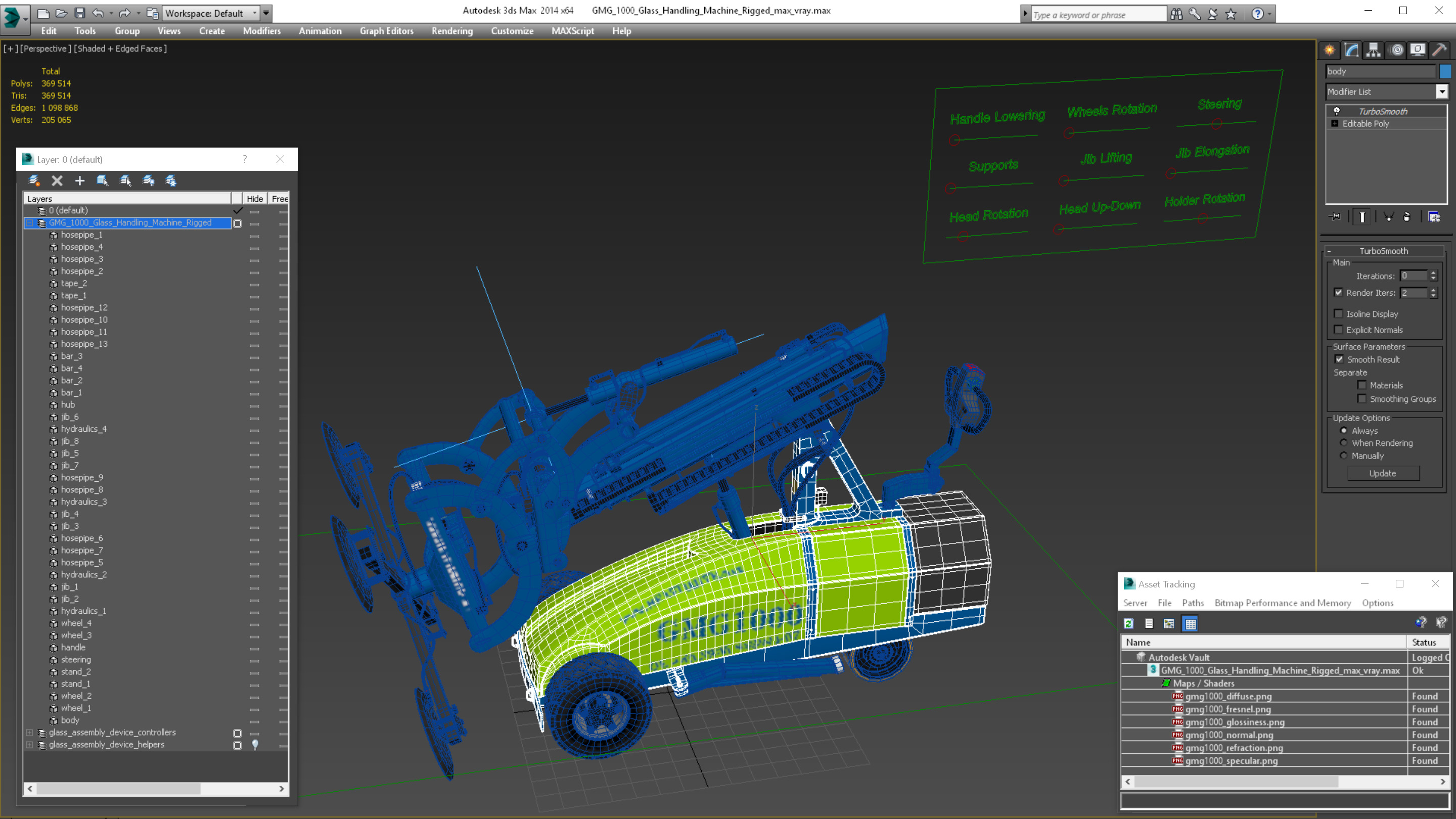This screenshot has width=1456, height=819.
Task: Expand glass_assembly_device_controllers layer
Action: [30, 733]
